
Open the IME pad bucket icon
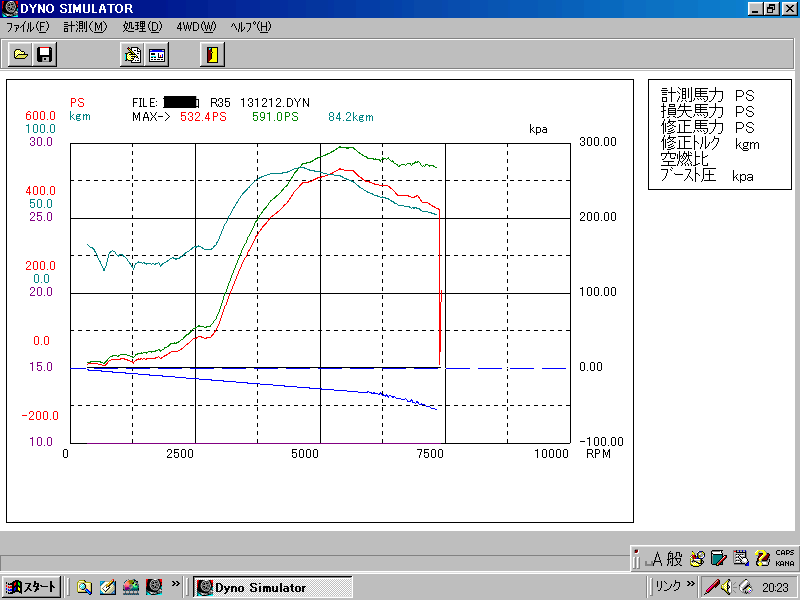coord(696,558)
